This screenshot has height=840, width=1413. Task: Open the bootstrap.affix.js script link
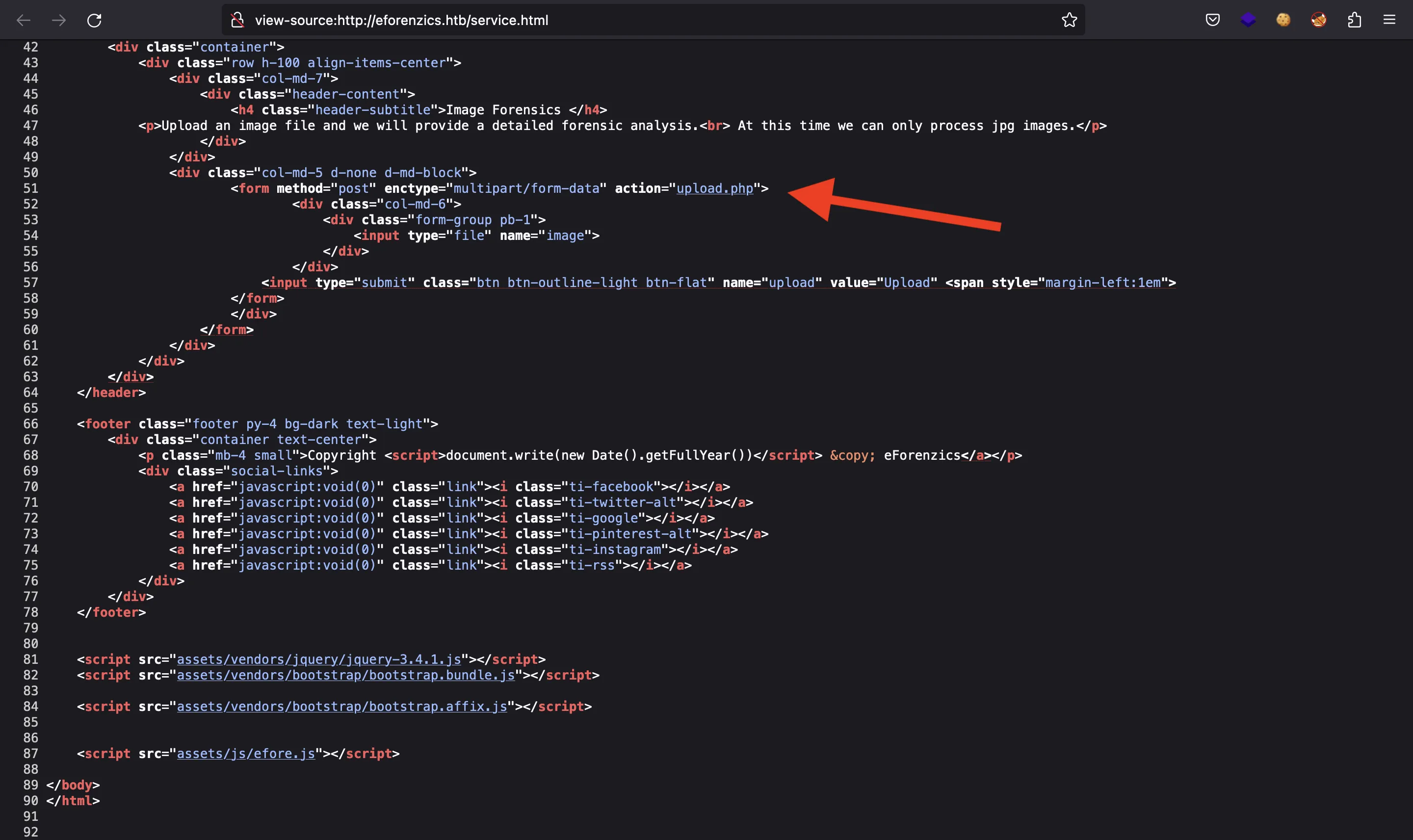tap(342, 707)
